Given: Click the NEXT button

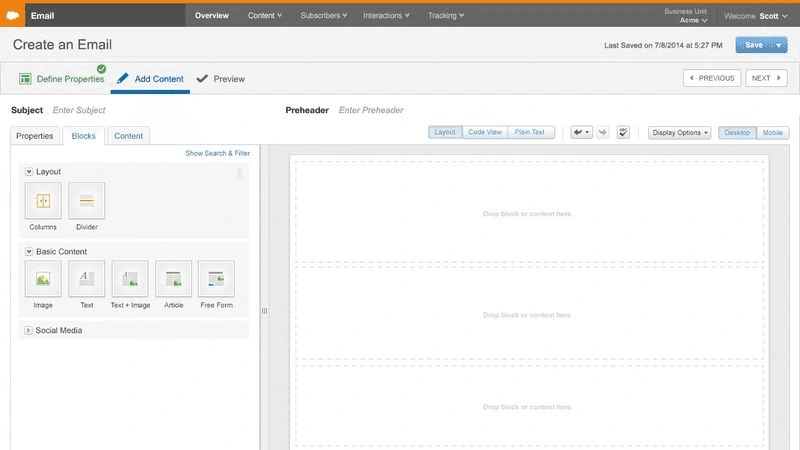Looking at the screenshot, I should tap(766, 78).
